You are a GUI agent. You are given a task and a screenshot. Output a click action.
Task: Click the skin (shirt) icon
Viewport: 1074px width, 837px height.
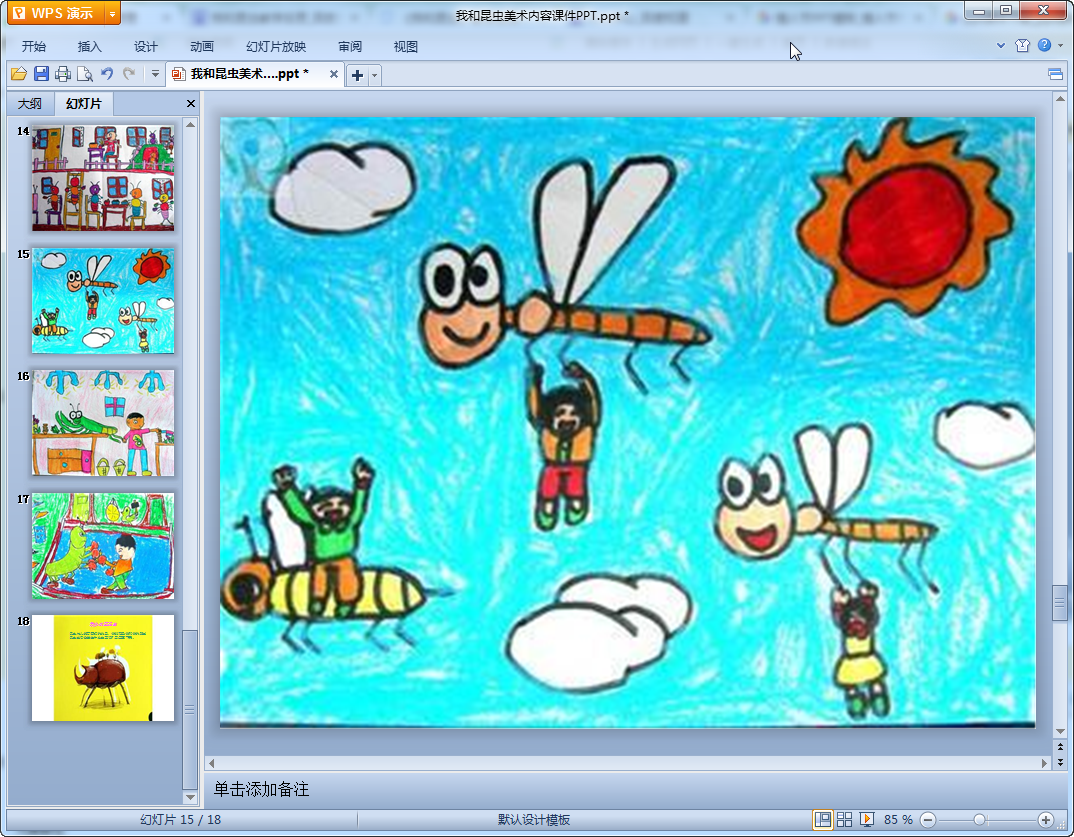(1022, 46)
